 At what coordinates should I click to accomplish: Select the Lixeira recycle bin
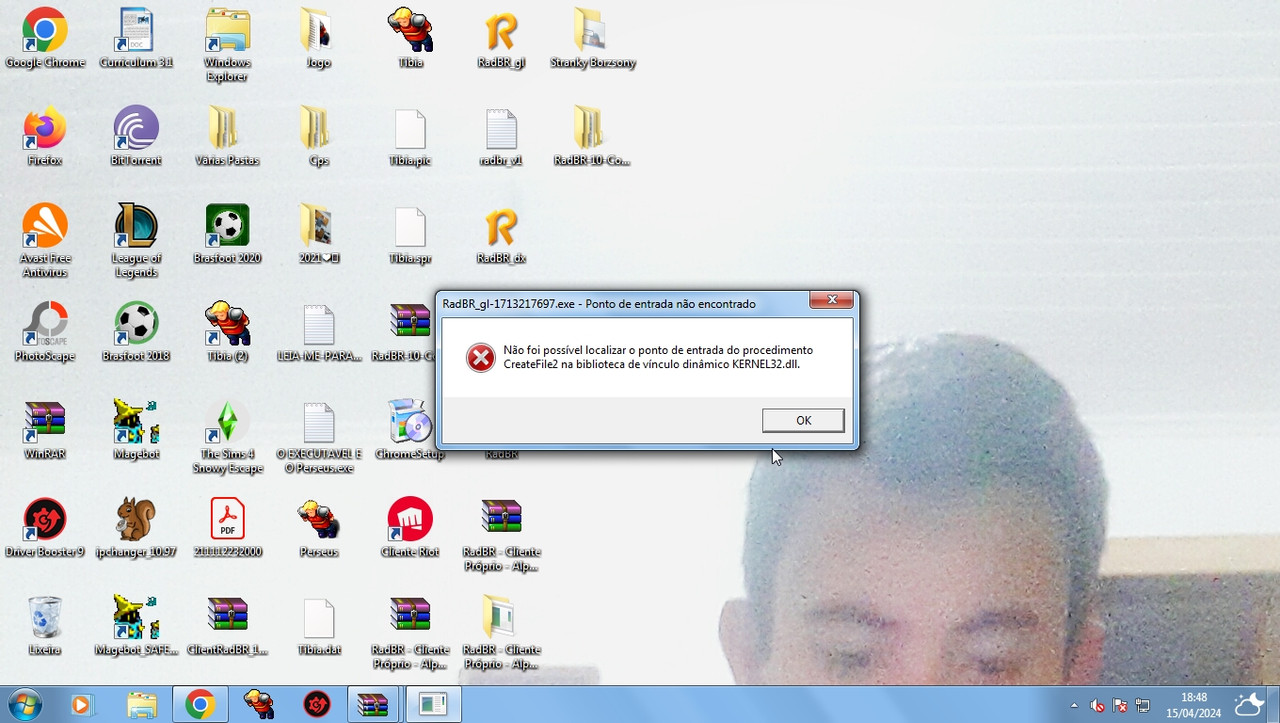(x=45, y=626)
